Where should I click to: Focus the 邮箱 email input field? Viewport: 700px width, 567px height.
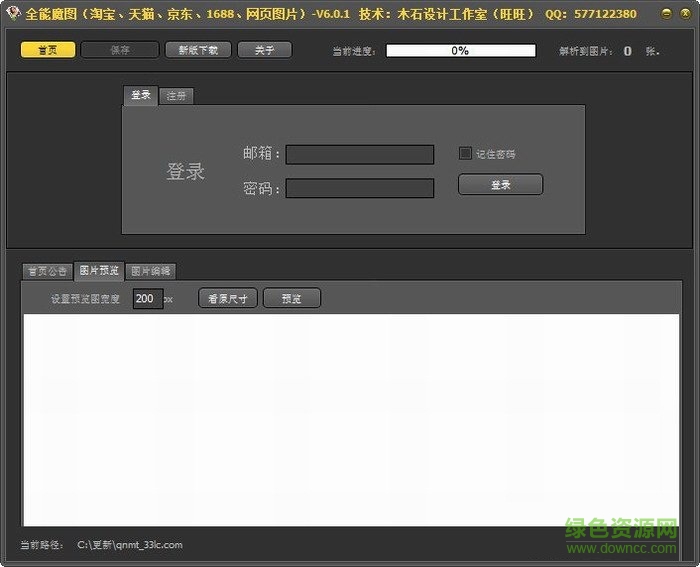(360, 154)
